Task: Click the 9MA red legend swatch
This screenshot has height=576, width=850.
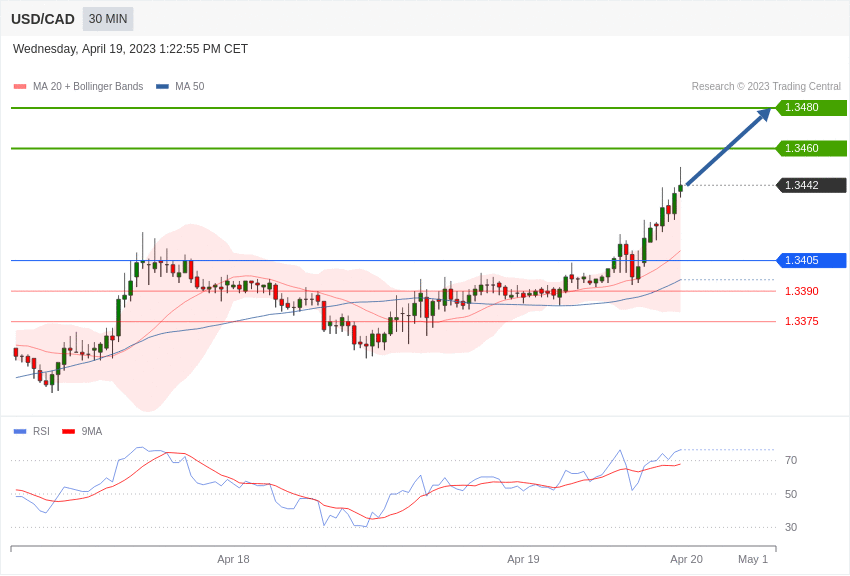Action: [x=69, y=432]
